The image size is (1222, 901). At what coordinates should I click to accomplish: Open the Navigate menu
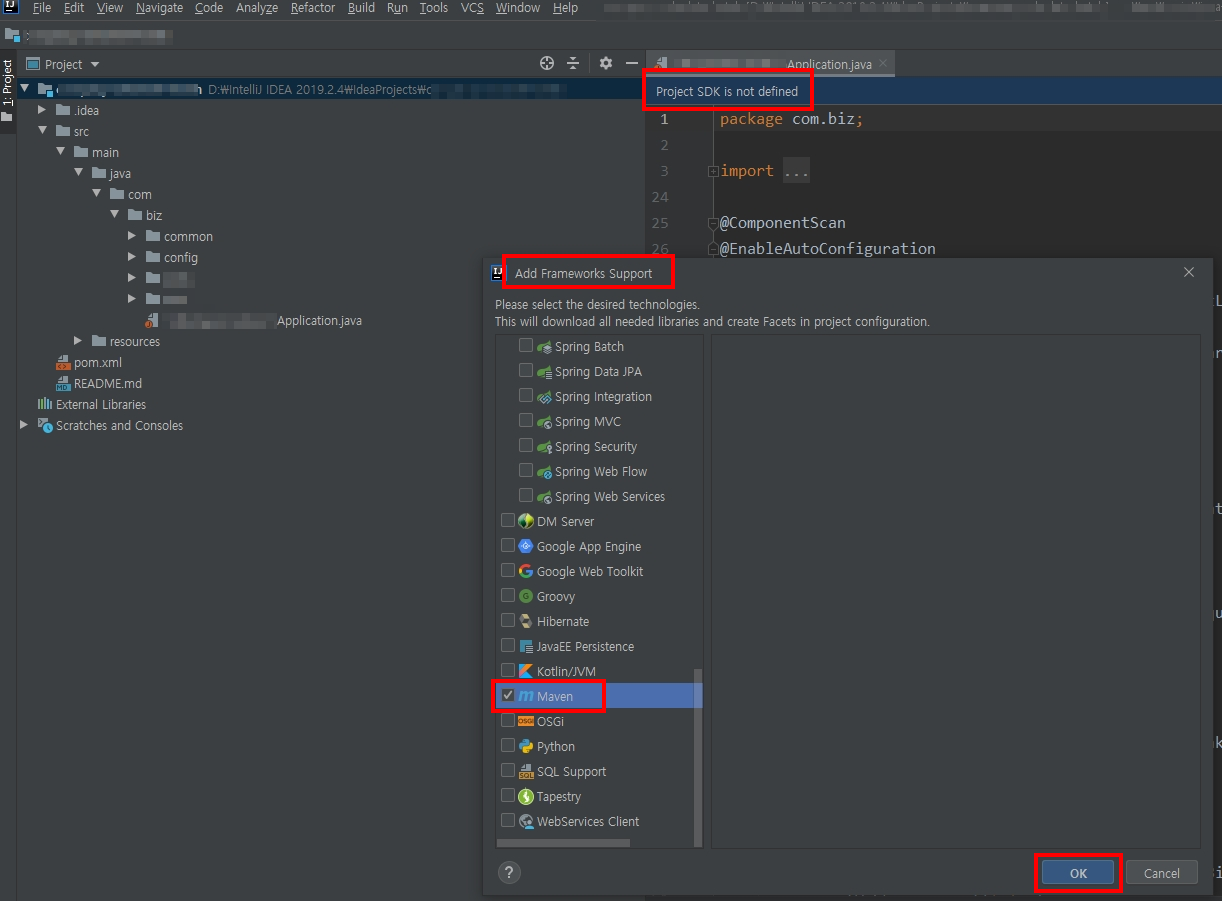159,8
